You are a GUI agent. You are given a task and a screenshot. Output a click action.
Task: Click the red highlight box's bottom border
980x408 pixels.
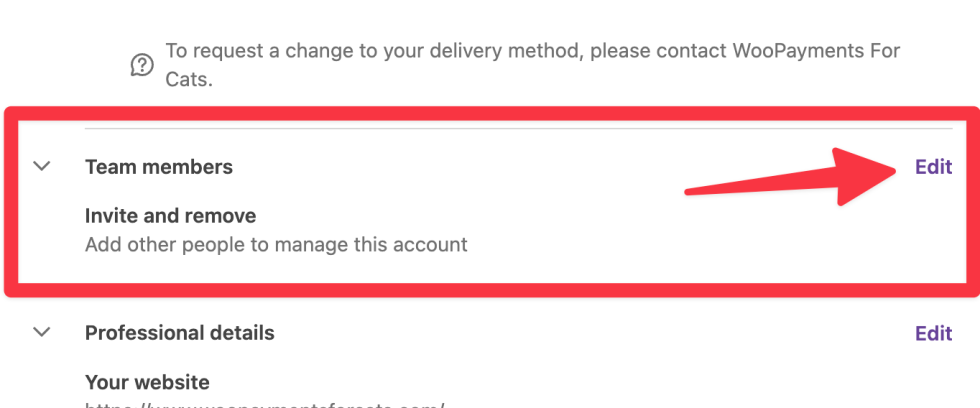coord(490,292)
